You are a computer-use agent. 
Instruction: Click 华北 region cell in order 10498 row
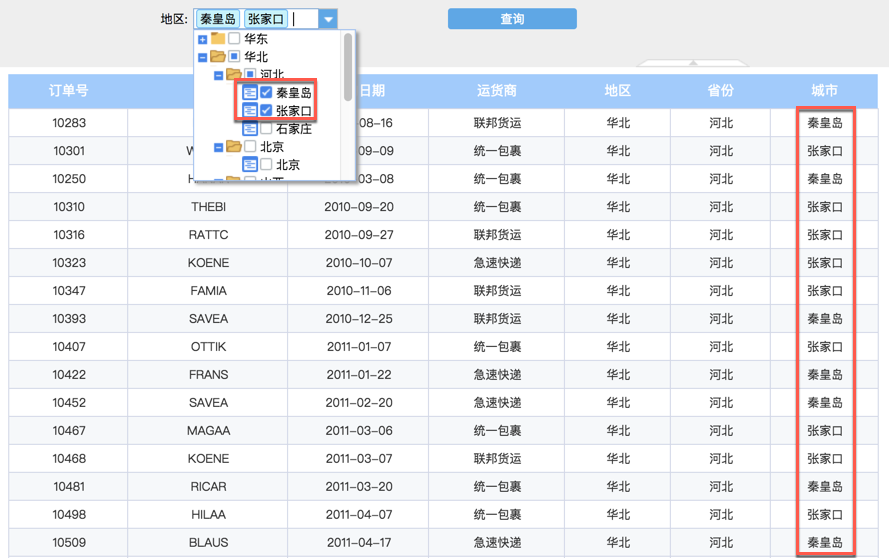[617, 515]
